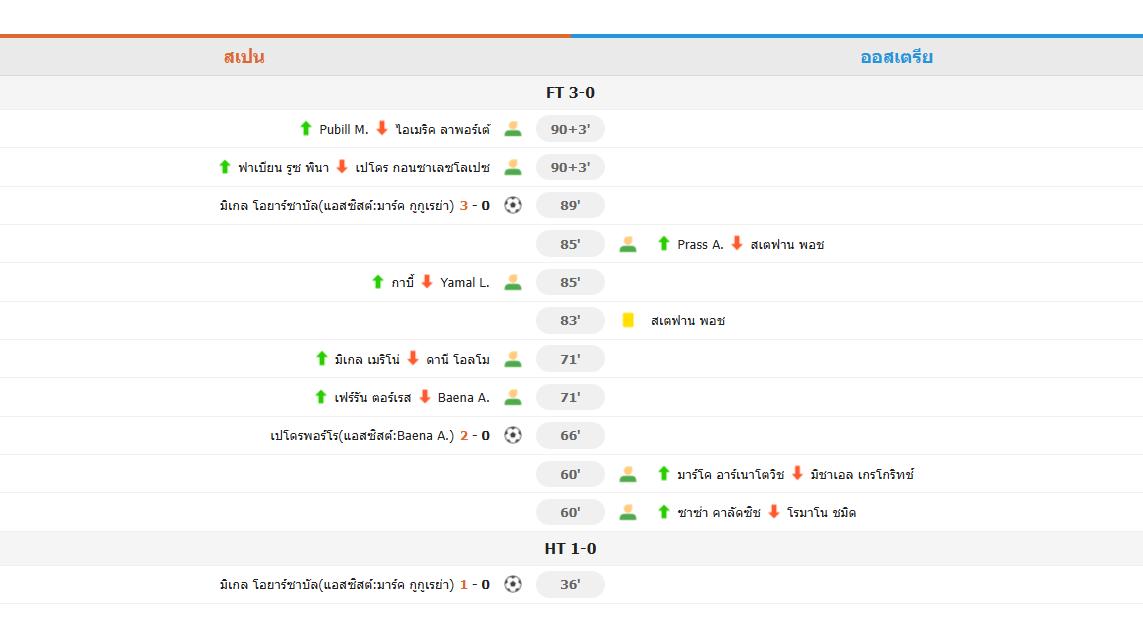Click player name เฟร์รัน ตอร์เรส
The height and width of the screenshot is (620, 1143).
372,398
